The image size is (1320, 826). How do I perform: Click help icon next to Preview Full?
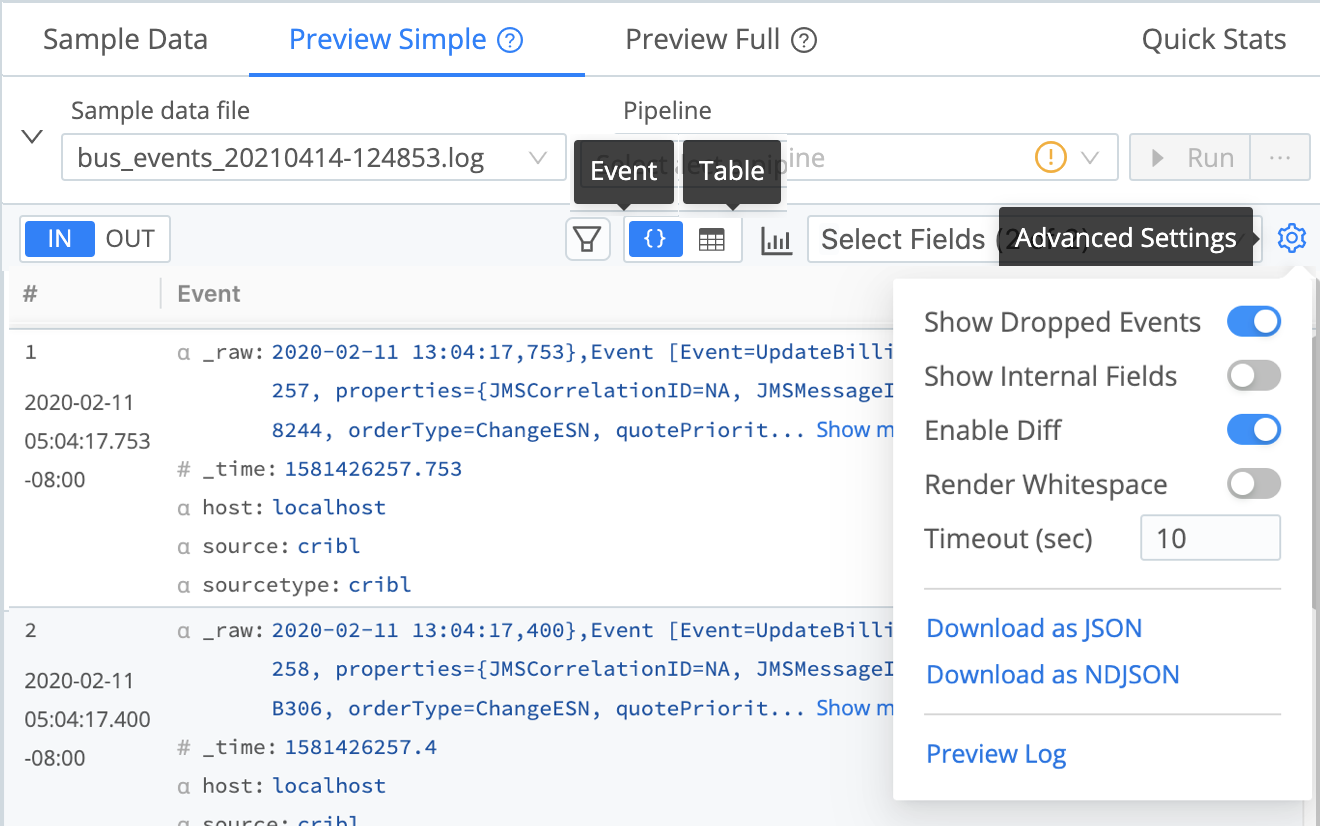click(x=804, y=41)
